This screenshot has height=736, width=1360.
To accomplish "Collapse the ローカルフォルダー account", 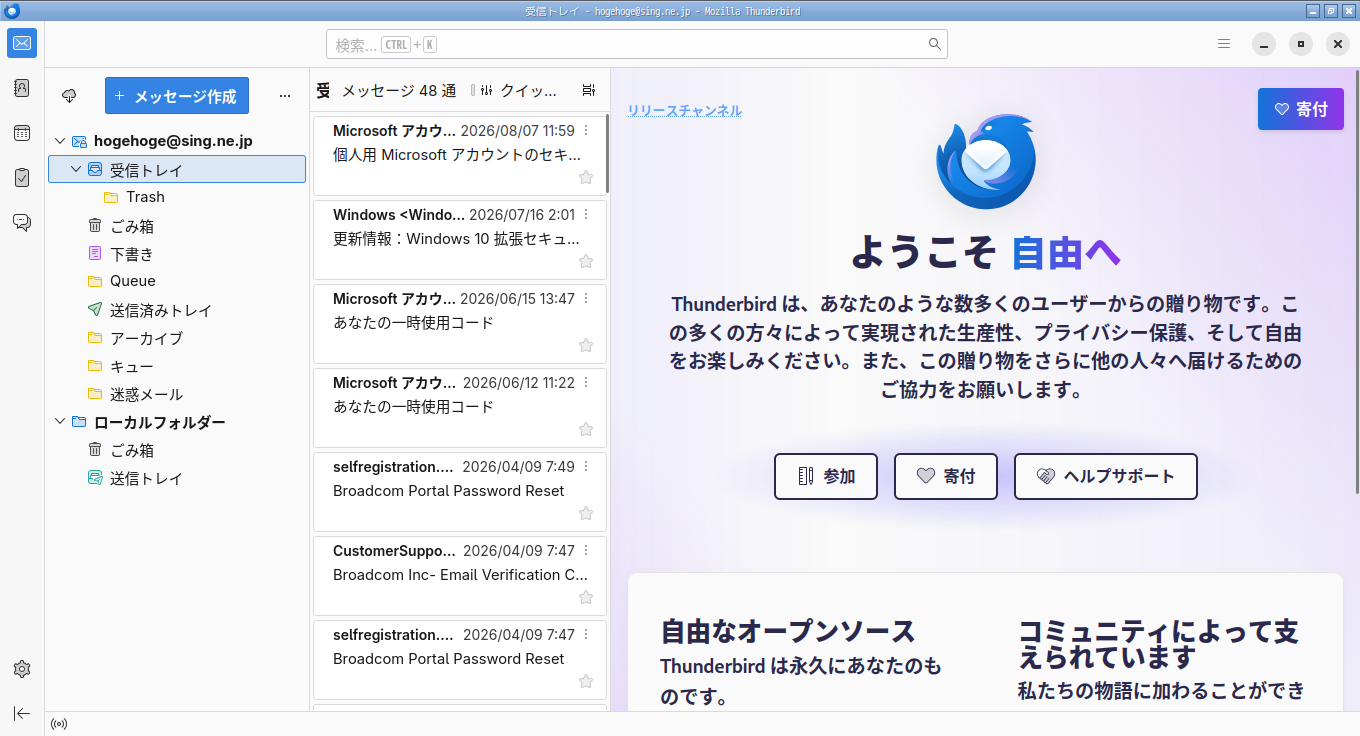I will 60,422.
